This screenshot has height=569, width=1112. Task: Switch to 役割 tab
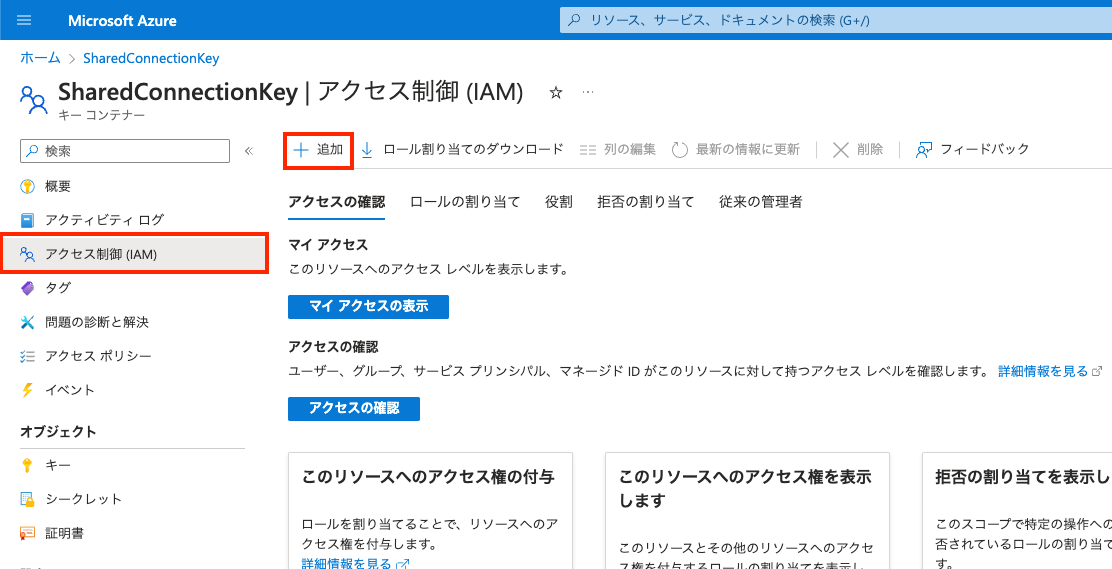point(559,202)
